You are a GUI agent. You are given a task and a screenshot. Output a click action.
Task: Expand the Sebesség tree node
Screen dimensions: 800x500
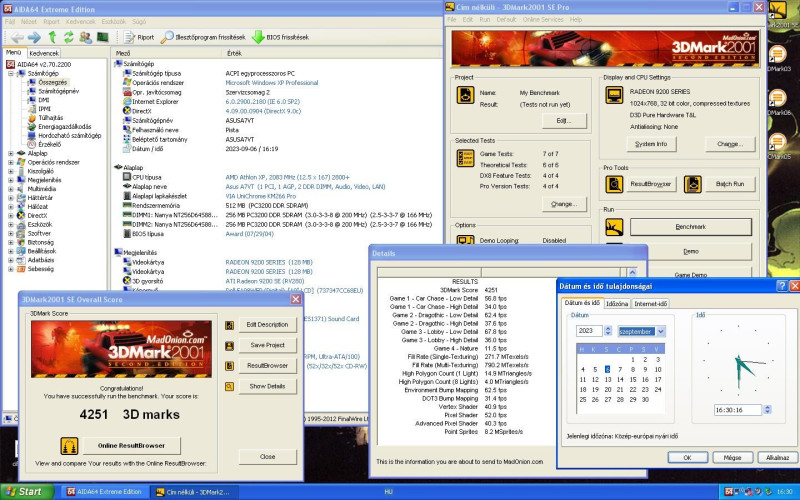[11, 269]
